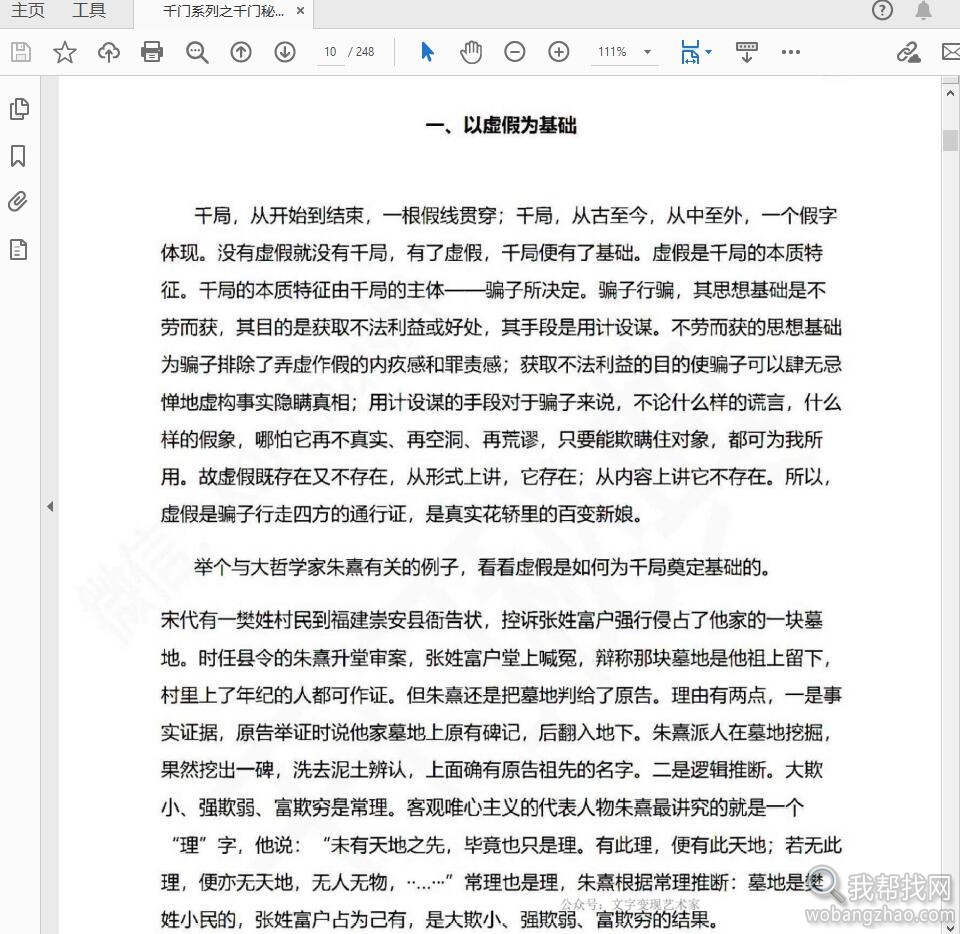Open bookmarks panel
The height and width of the screenshot is (934, 960).
[x=18, y=155]
